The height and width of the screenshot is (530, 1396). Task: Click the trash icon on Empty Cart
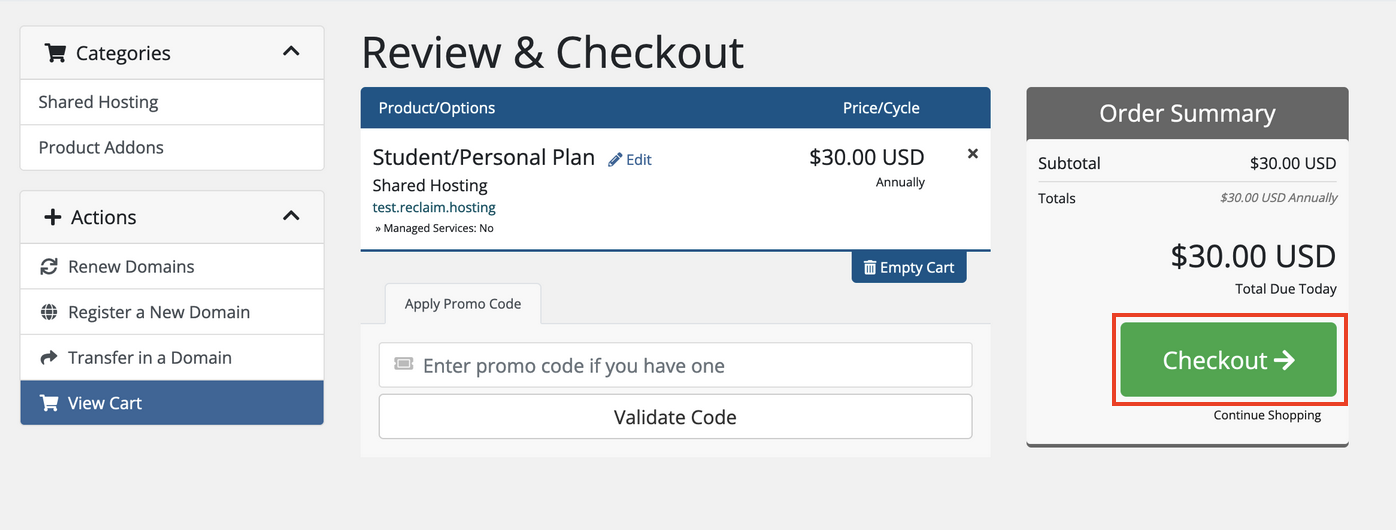point(870,267)
